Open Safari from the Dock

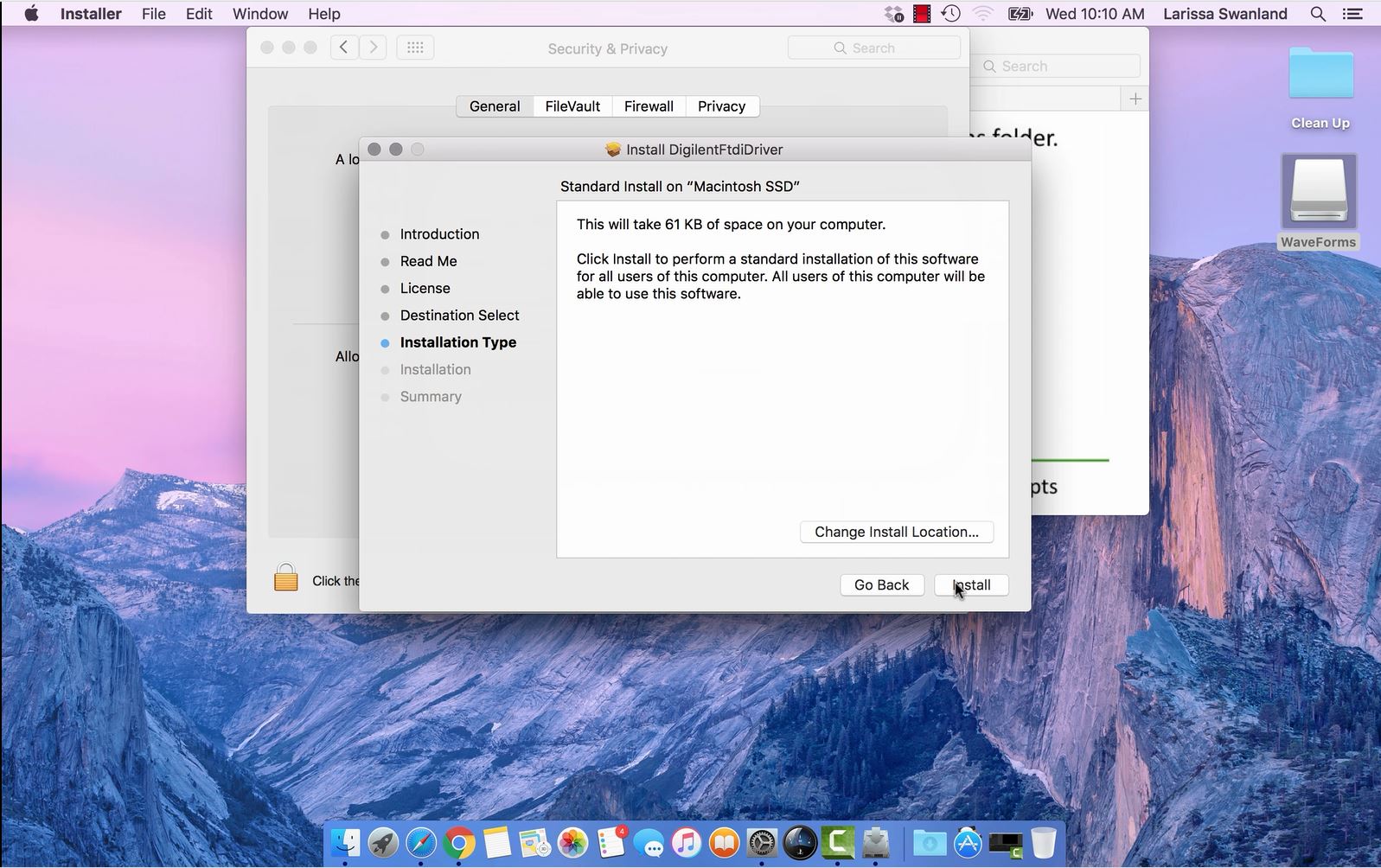[421, 842]
